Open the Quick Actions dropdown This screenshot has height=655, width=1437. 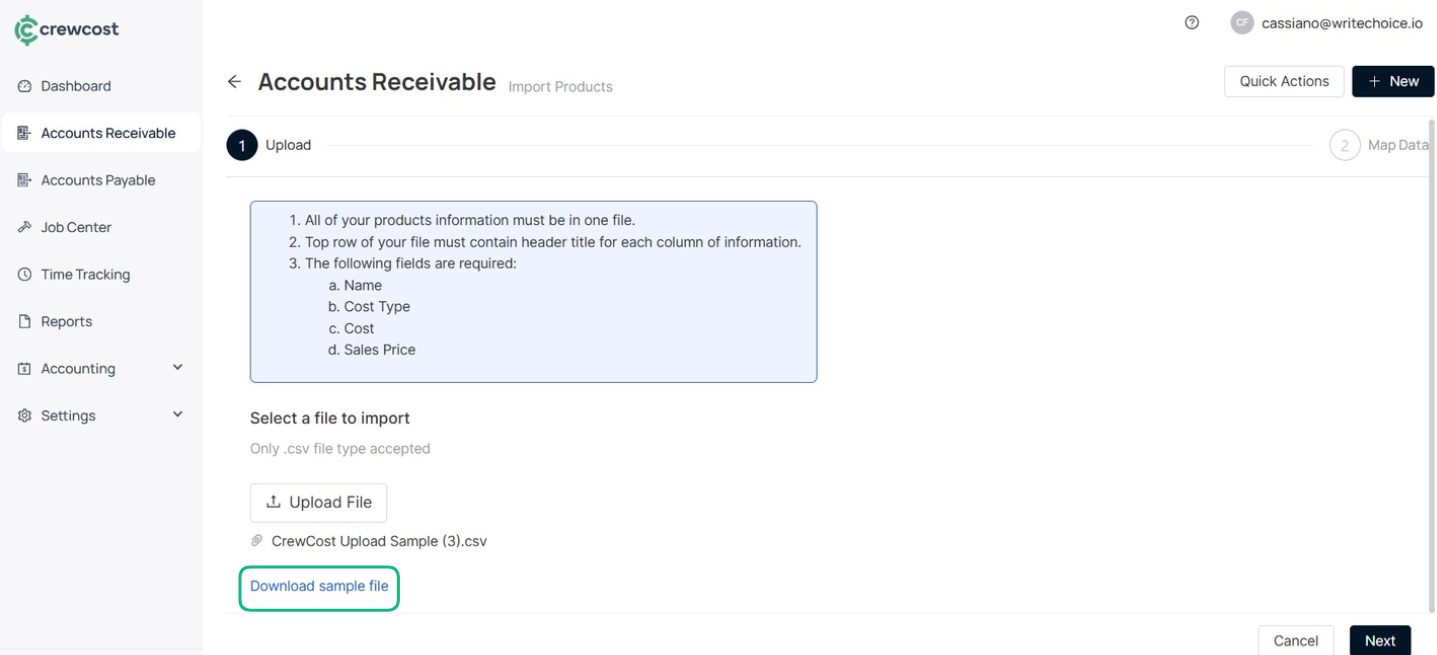coord(1283,81)
